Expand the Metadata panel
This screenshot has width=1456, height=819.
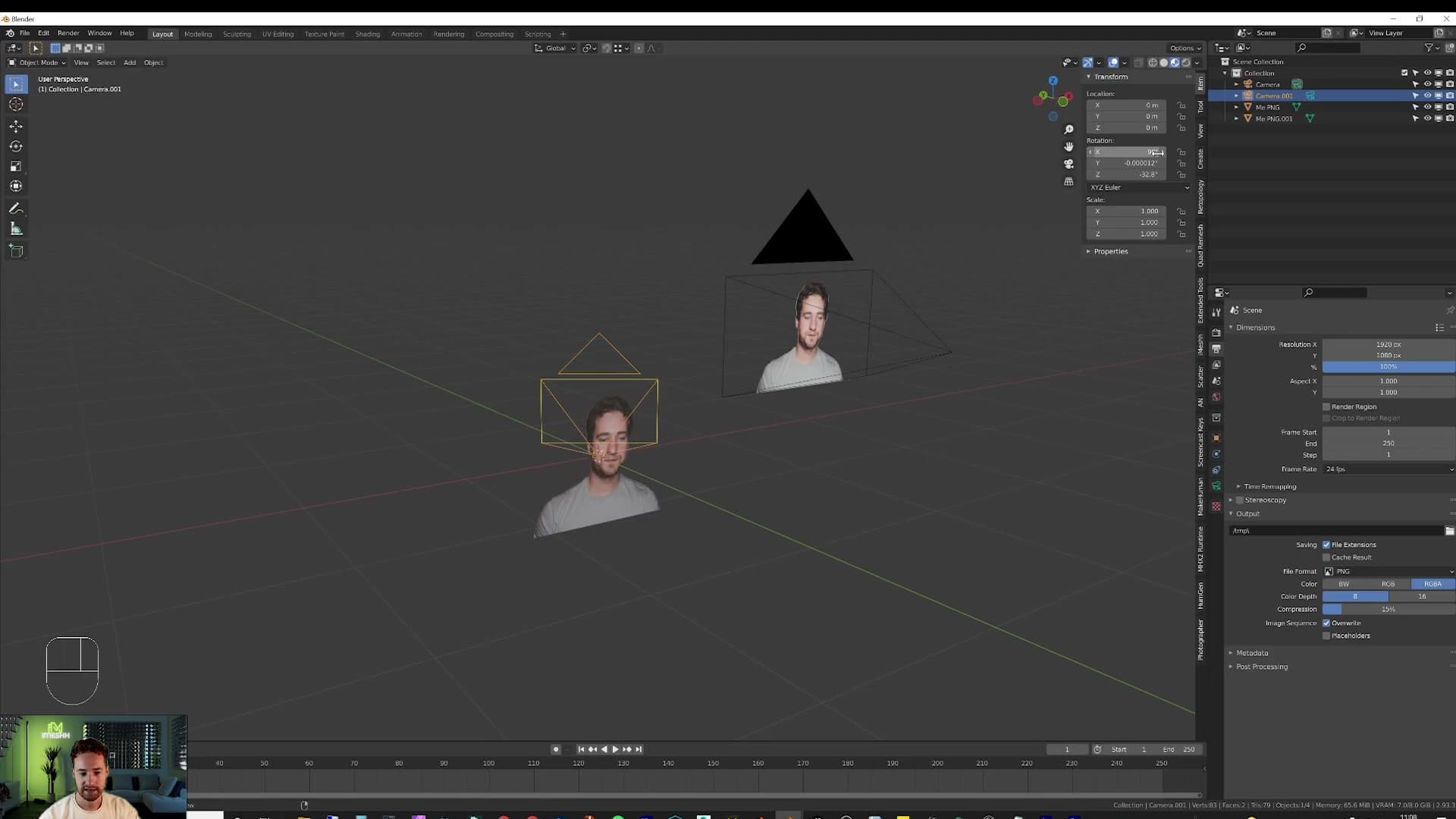pyautogui.click(x=1251, y=653)
